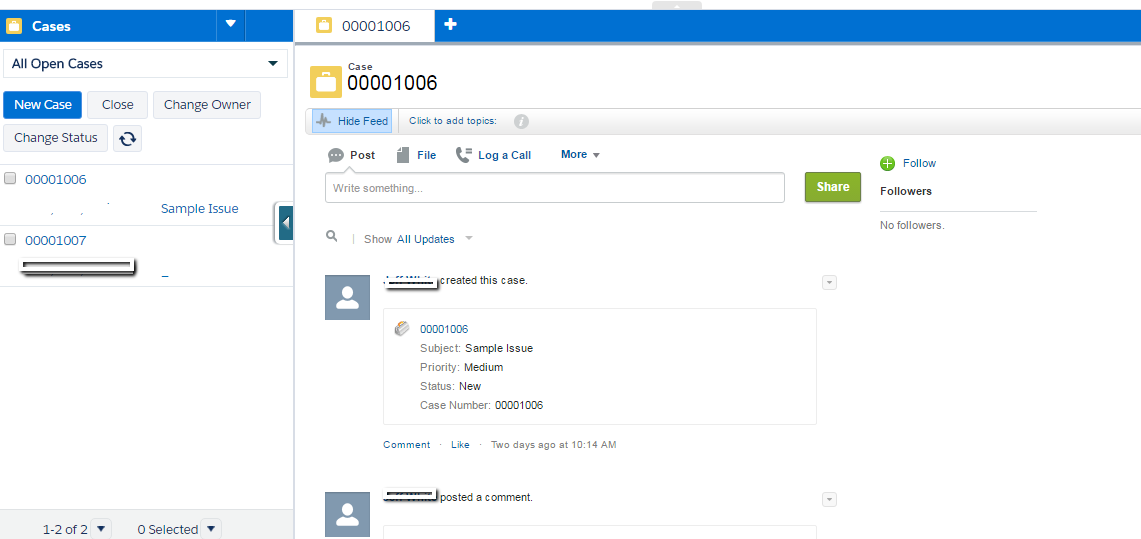This screenshot has height=539, width=1141.
Task: Click the green Follow plus icon
Action: pyautogui.click(x=887, y=164)
